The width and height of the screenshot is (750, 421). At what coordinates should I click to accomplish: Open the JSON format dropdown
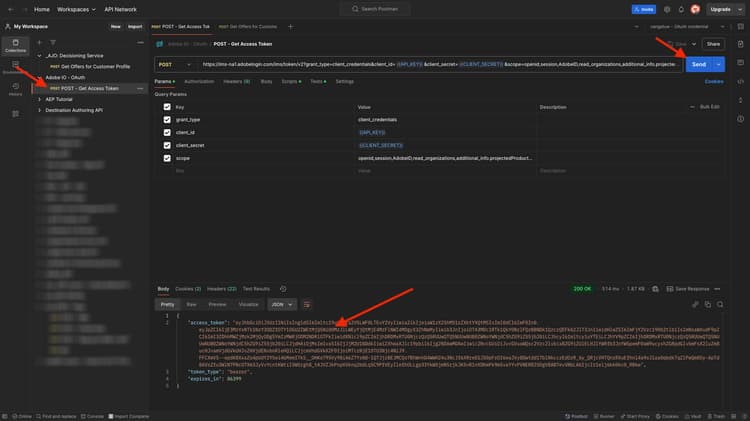pos(282,305)
